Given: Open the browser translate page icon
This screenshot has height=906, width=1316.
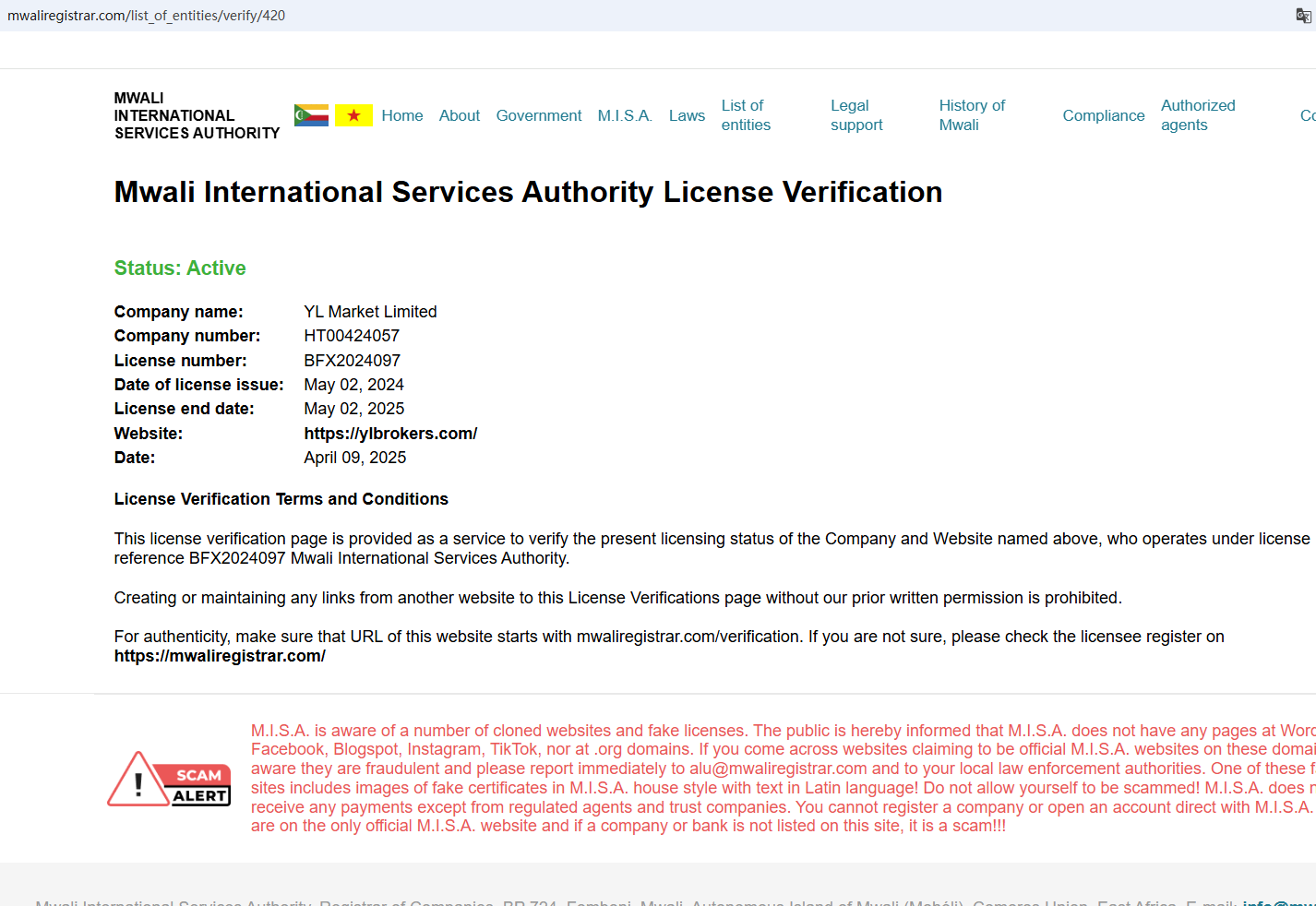Looking at the screenshot, I should coord(1303,16).
